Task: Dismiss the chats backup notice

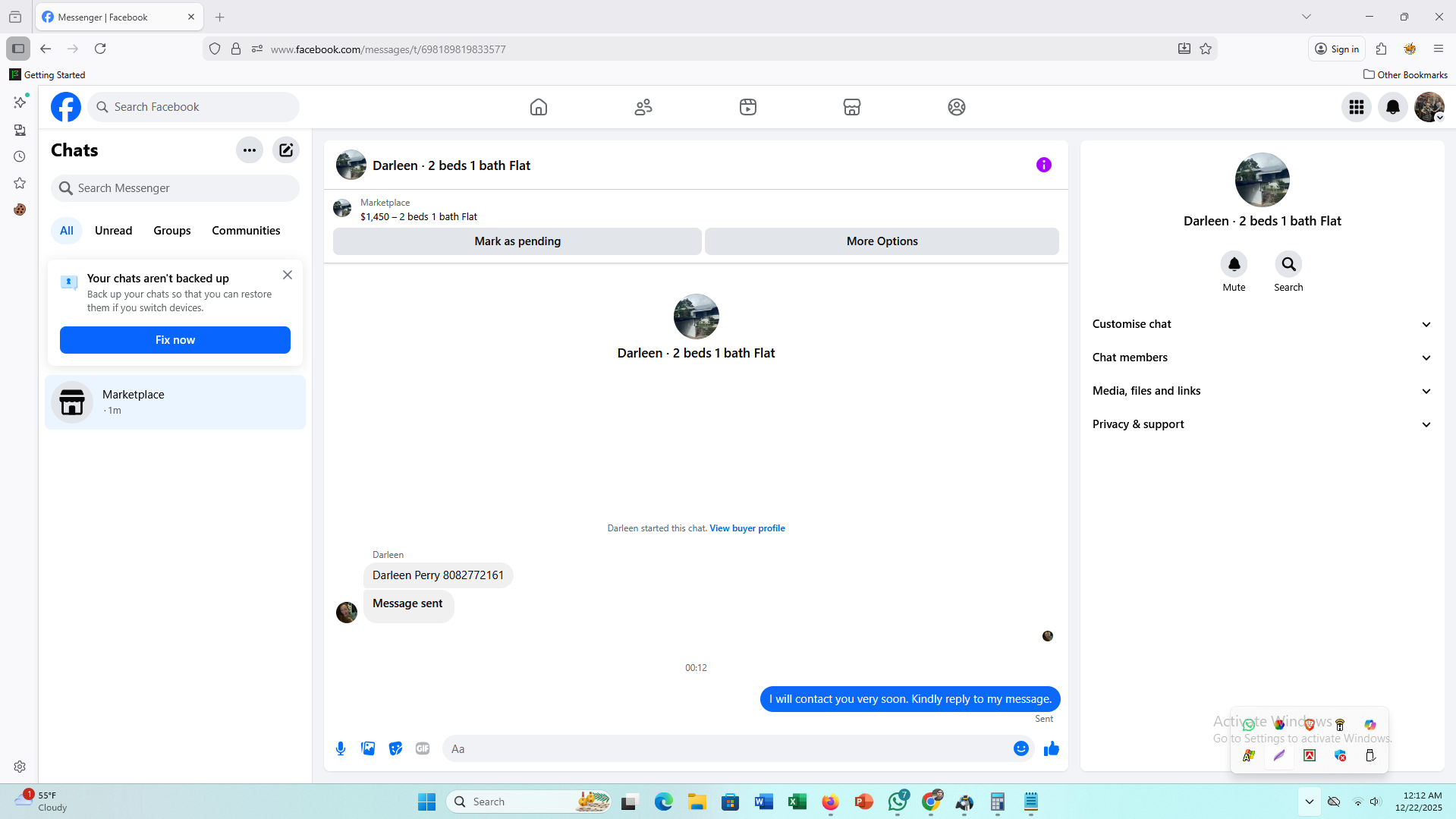Action: point(288,275)
